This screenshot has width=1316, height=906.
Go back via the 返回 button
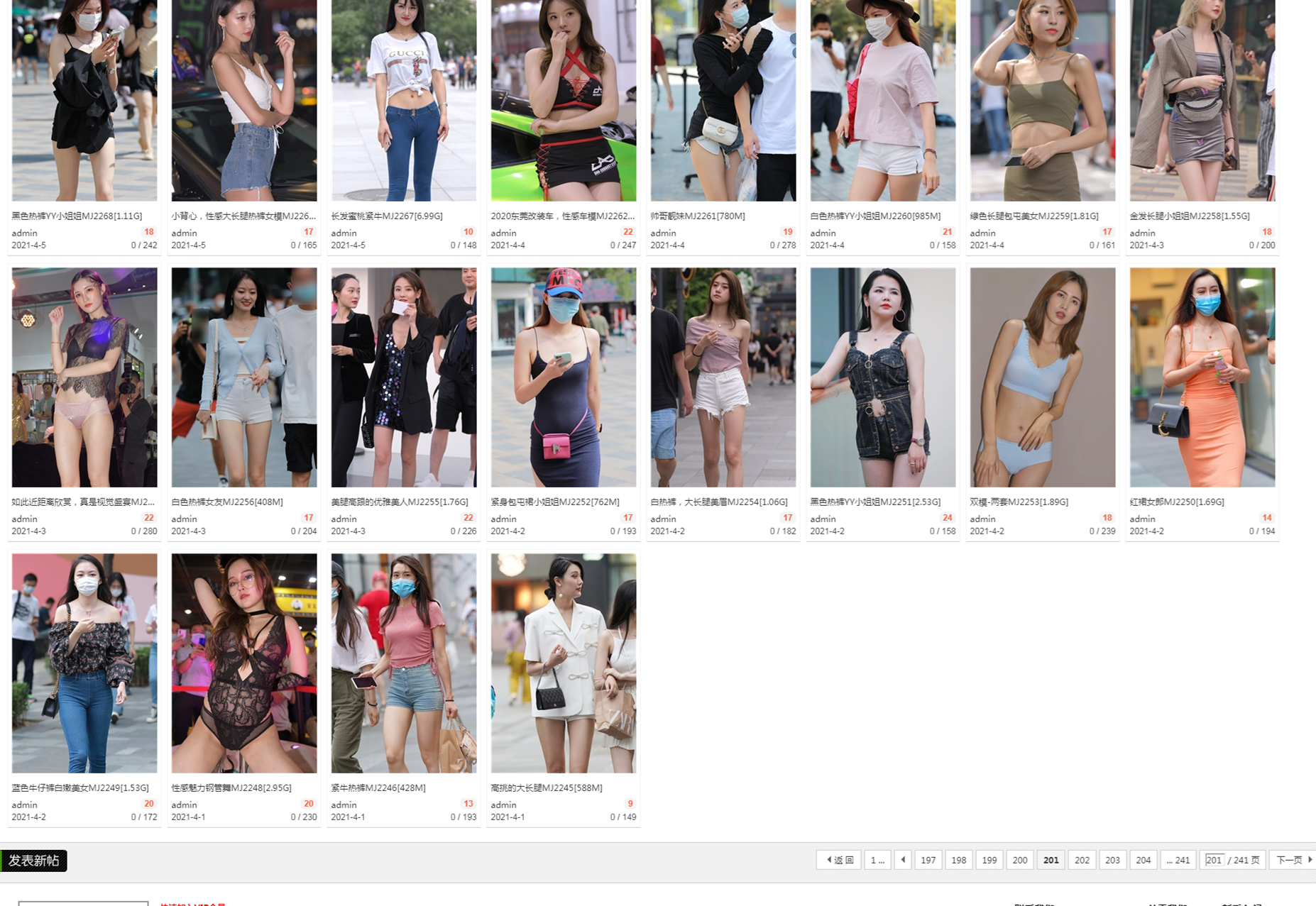(x=839, y=860)
